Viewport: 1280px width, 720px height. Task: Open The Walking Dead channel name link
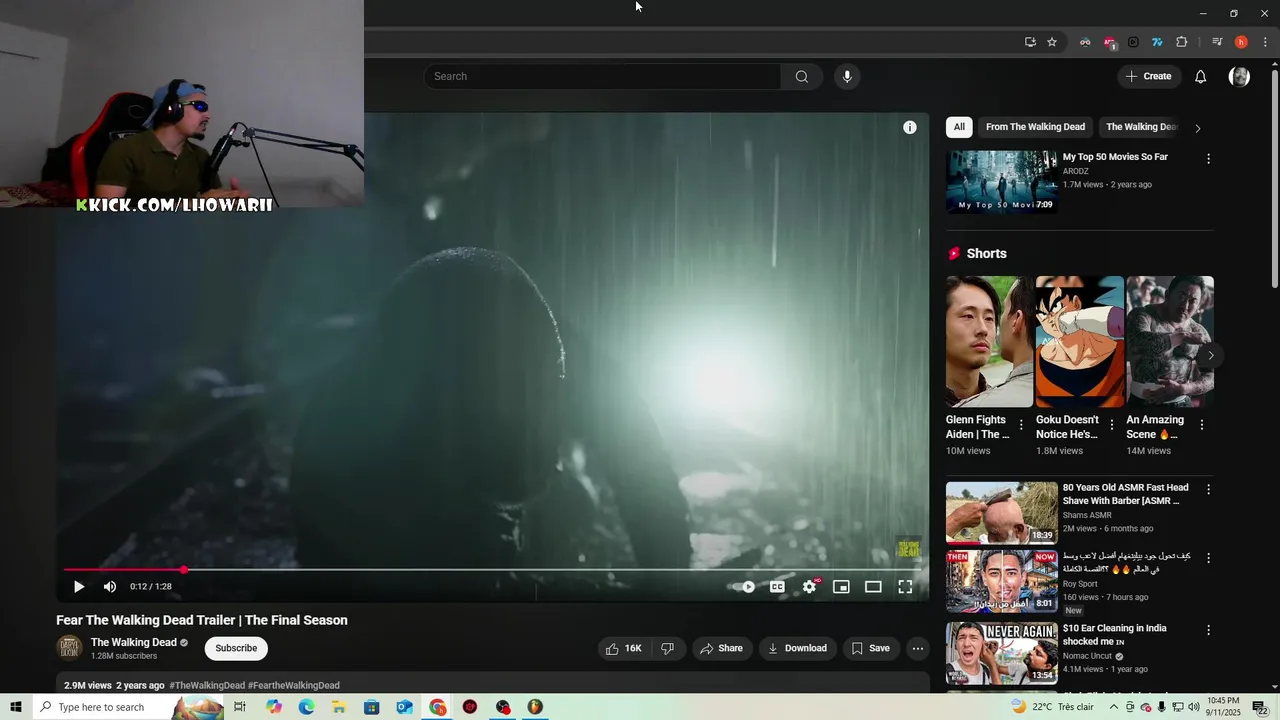click(134, 643)
